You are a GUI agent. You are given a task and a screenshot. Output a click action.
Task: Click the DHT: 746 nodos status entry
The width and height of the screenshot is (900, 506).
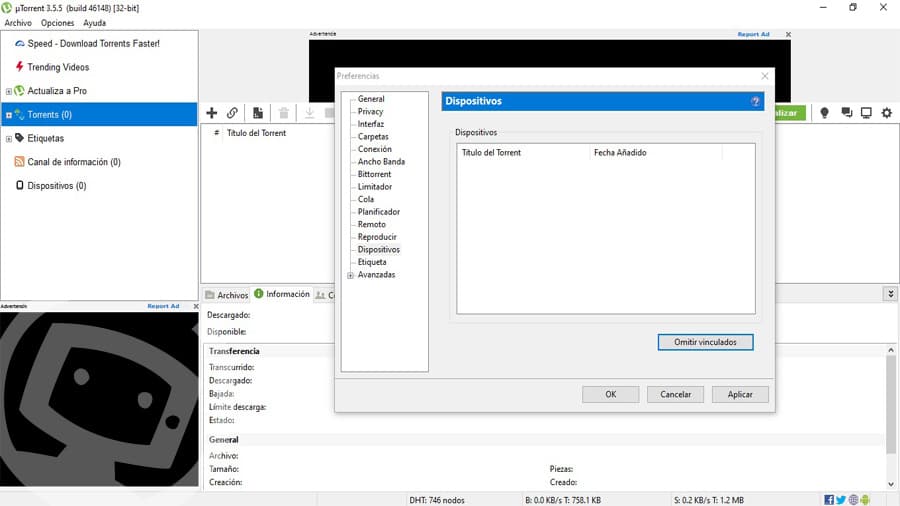point(437,500)
